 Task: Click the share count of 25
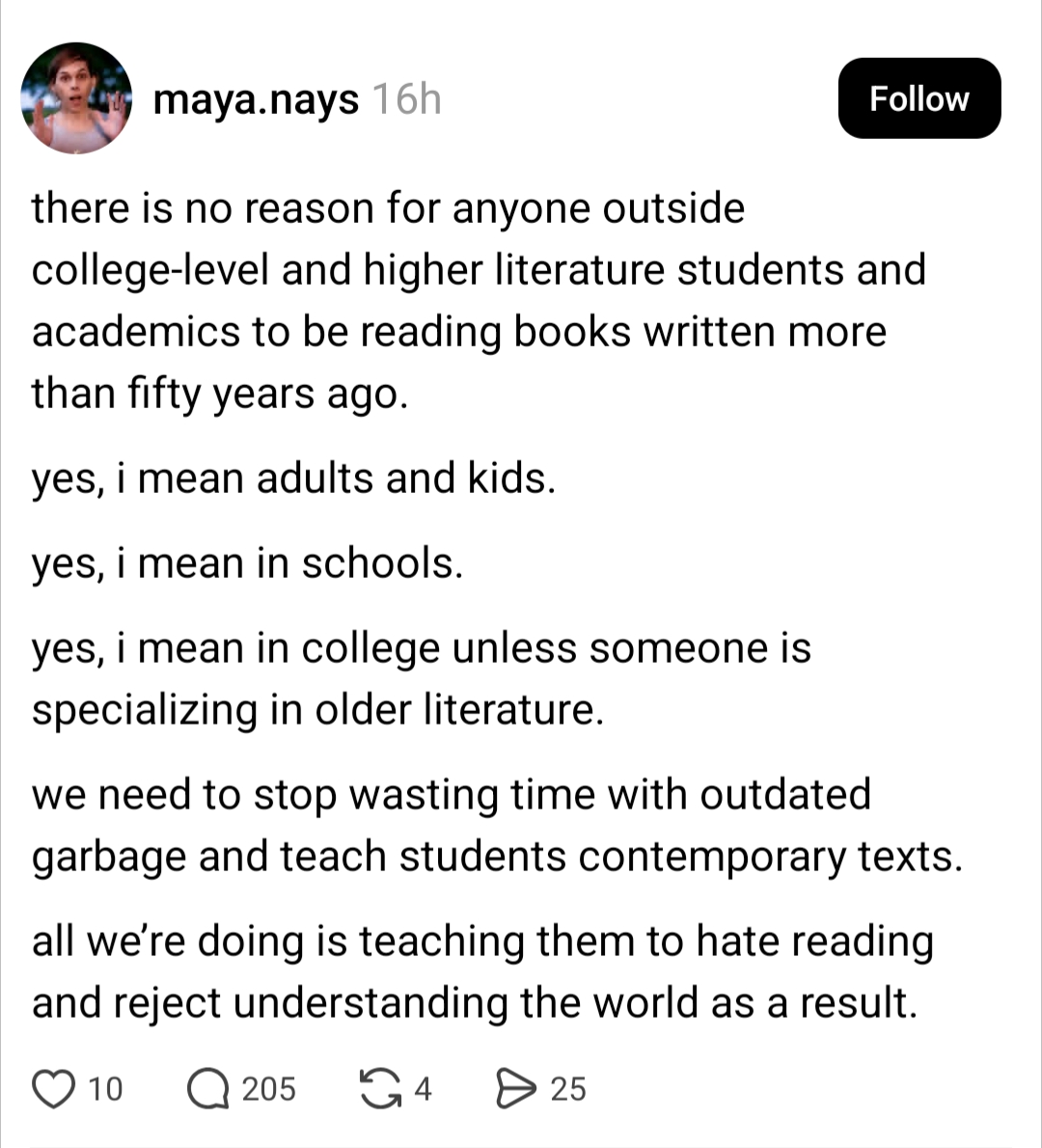pos(568,1088)
